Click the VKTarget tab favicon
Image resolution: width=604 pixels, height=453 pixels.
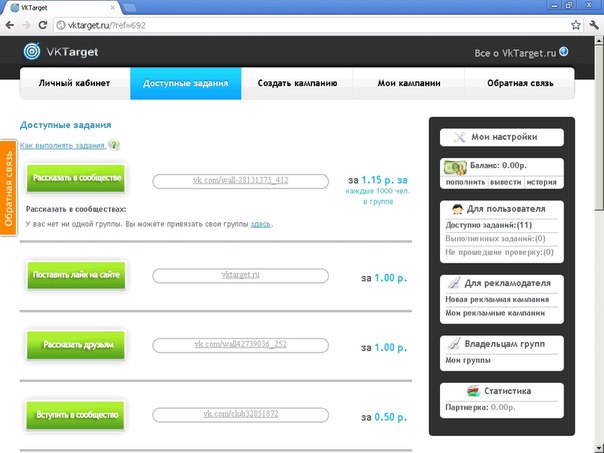tap(15, 7)
